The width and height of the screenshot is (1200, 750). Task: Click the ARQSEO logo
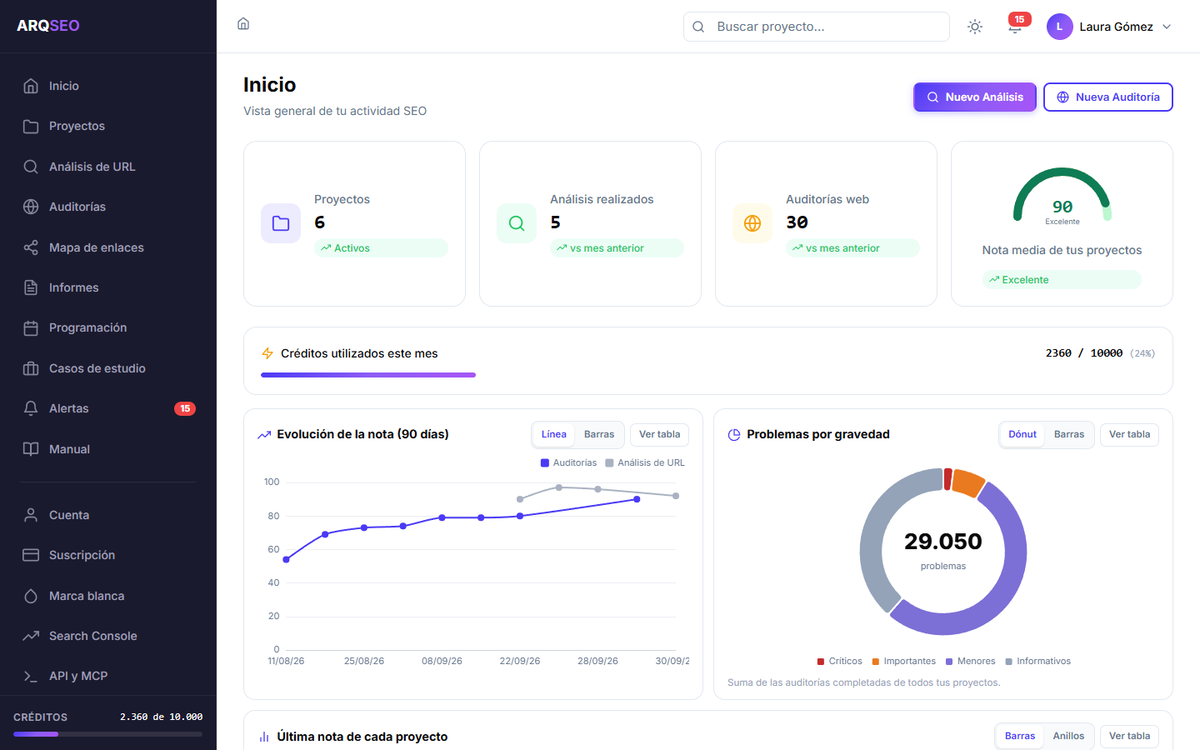[x=48, y=26]
